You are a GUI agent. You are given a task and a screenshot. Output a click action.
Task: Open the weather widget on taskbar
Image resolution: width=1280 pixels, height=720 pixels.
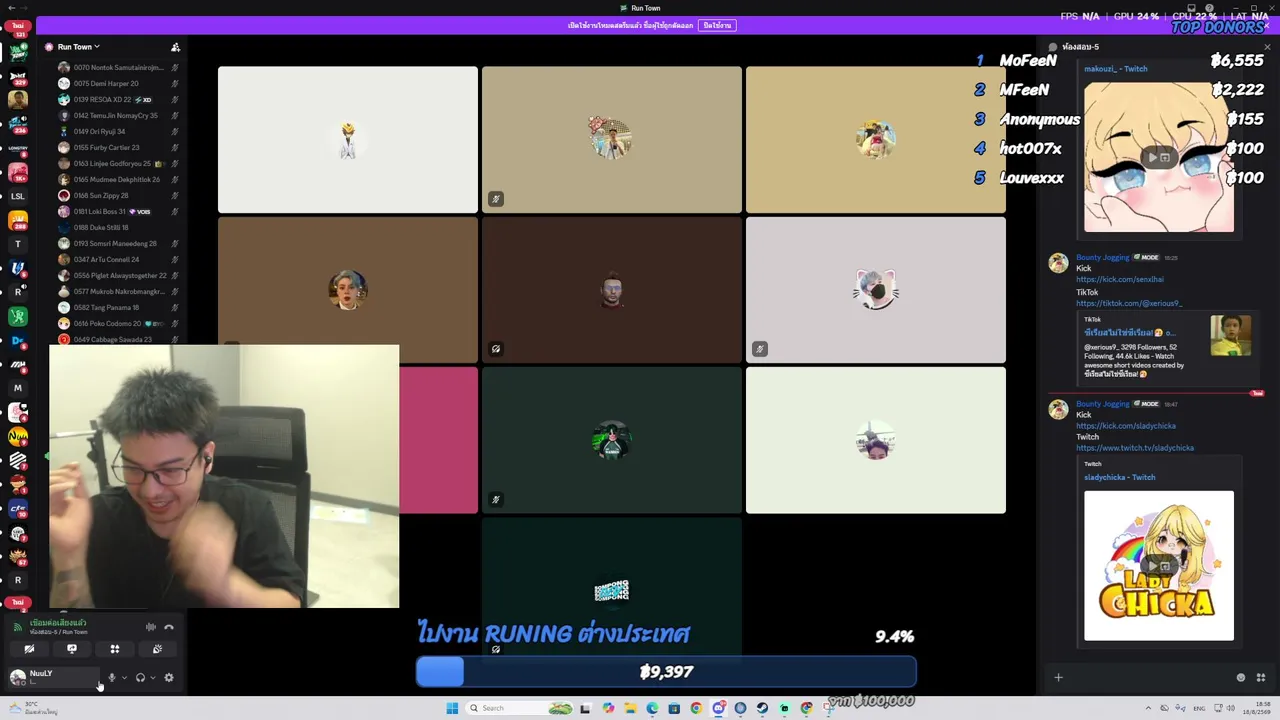click(32, 708)
